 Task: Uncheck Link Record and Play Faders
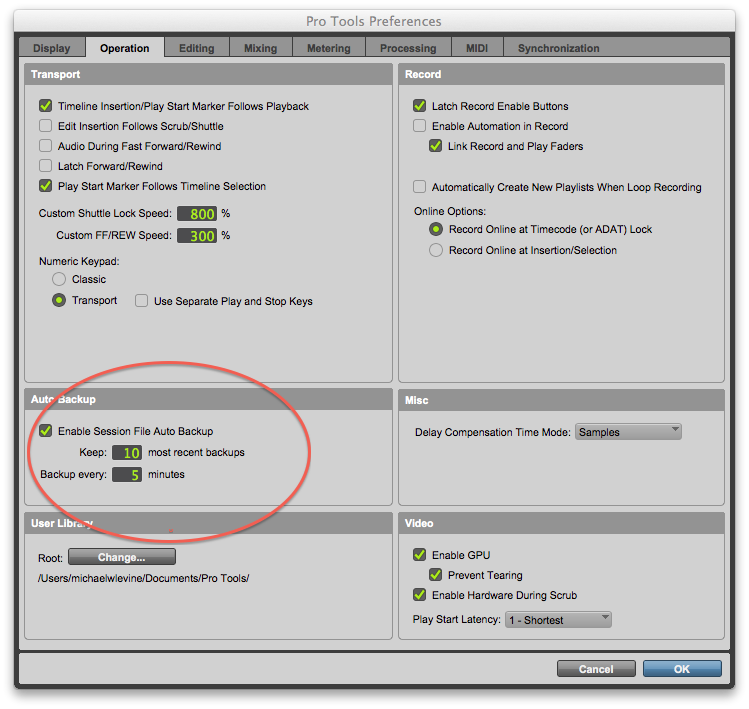(435, 146)
